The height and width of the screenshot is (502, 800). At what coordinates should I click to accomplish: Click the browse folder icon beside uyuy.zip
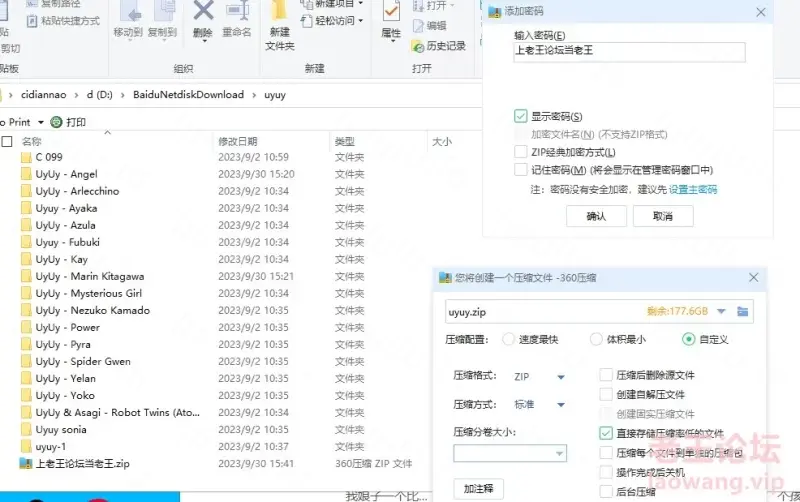[x=742, y=311]
